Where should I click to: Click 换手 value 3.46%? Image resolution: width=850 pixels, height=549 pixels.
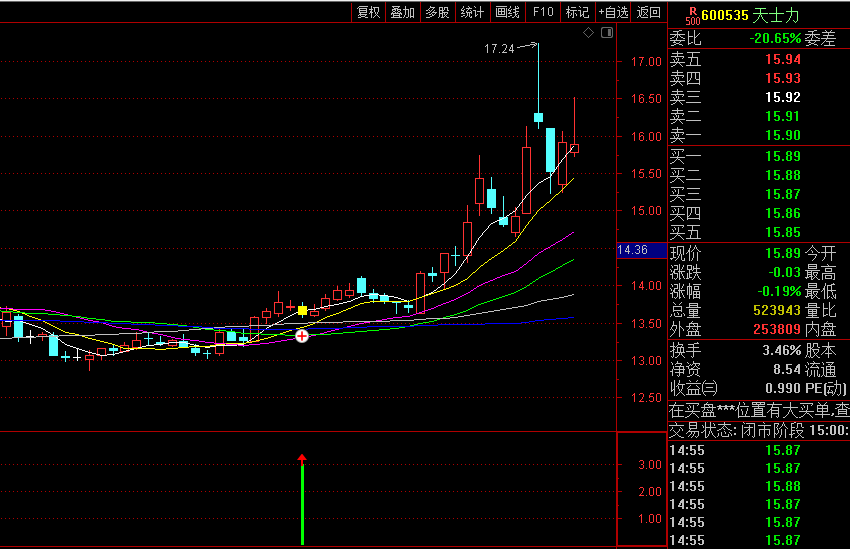click(782, 350)
